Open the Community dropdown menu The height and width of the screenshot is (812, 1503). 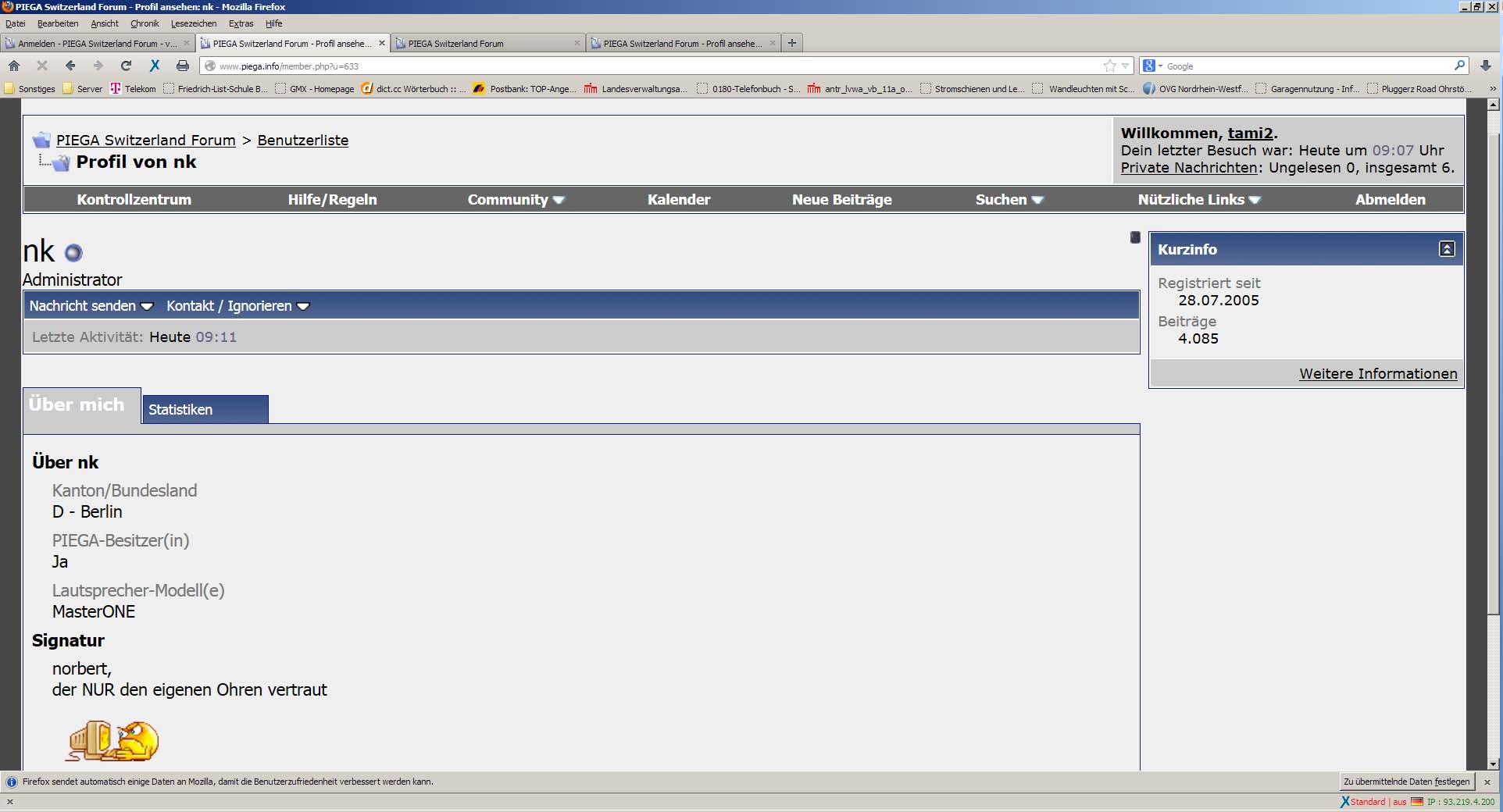pyautogui.click(x=516, y=200)
